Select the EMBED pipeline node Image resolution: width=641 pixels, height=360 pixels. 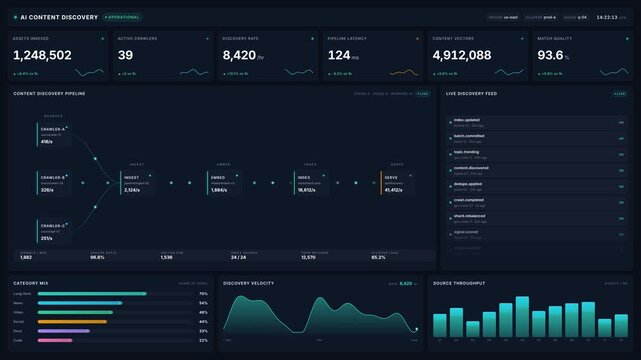pyautogui.click(x=224, y=183)
